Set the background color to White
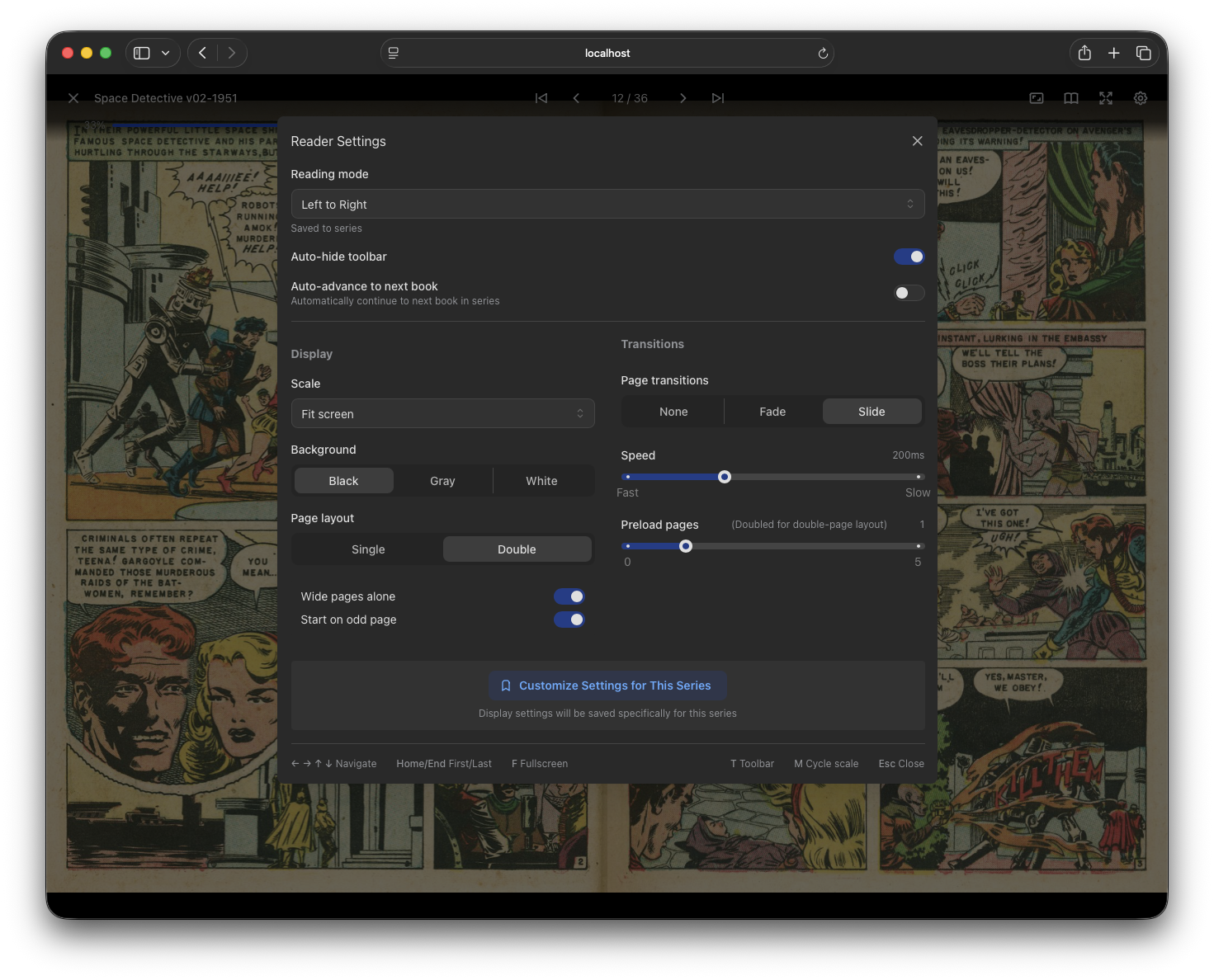This screenshot has width=1214, height=980. tap(541, 480)
